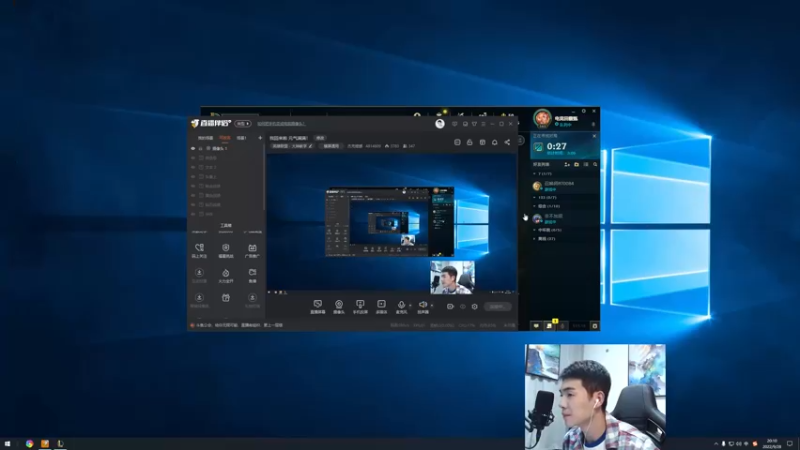Toggle eye of seventh source row
800x450 pixels.
click(x=193, y=205)
